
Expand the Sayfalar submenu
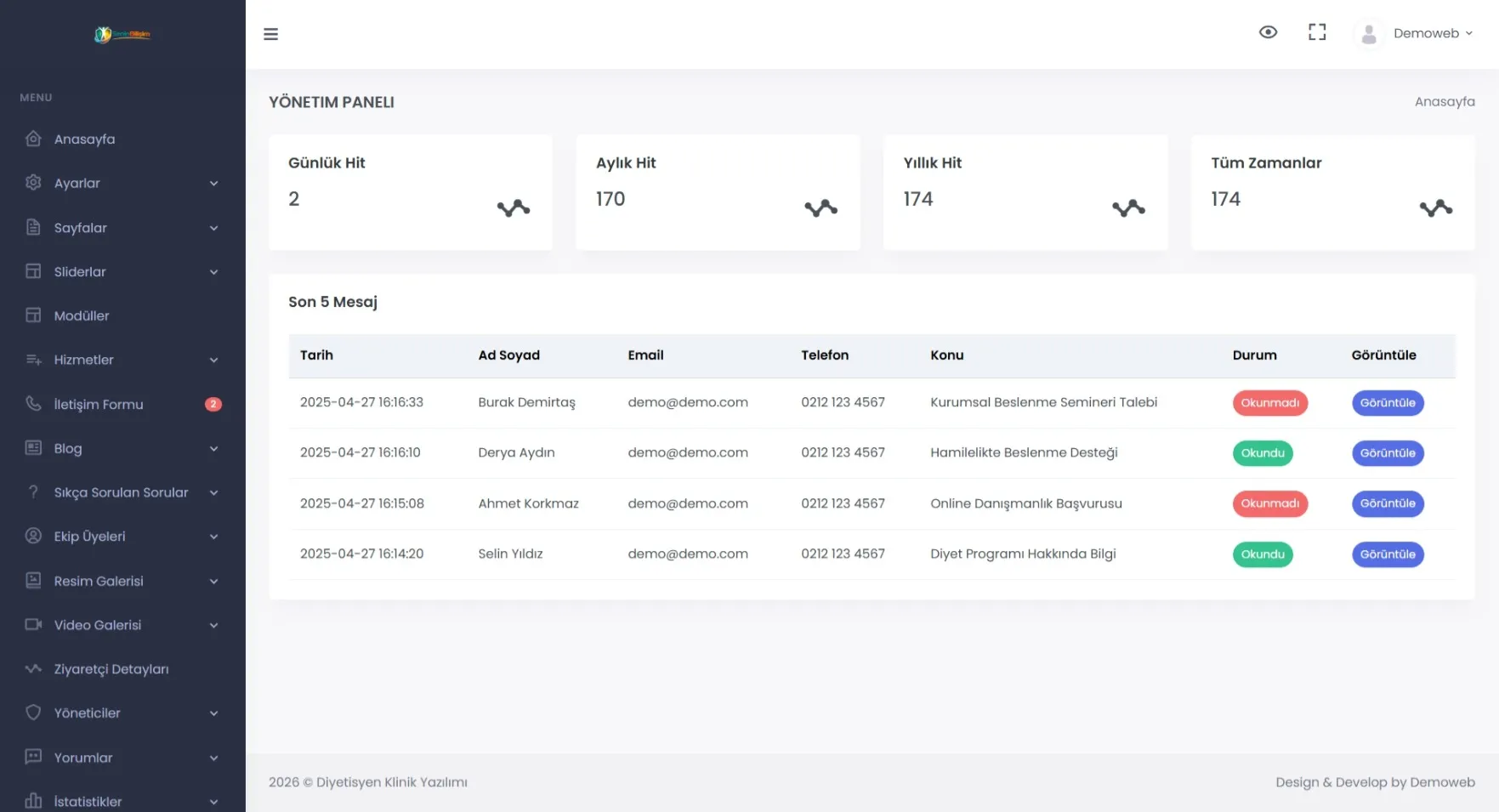[x=213, y=228]
